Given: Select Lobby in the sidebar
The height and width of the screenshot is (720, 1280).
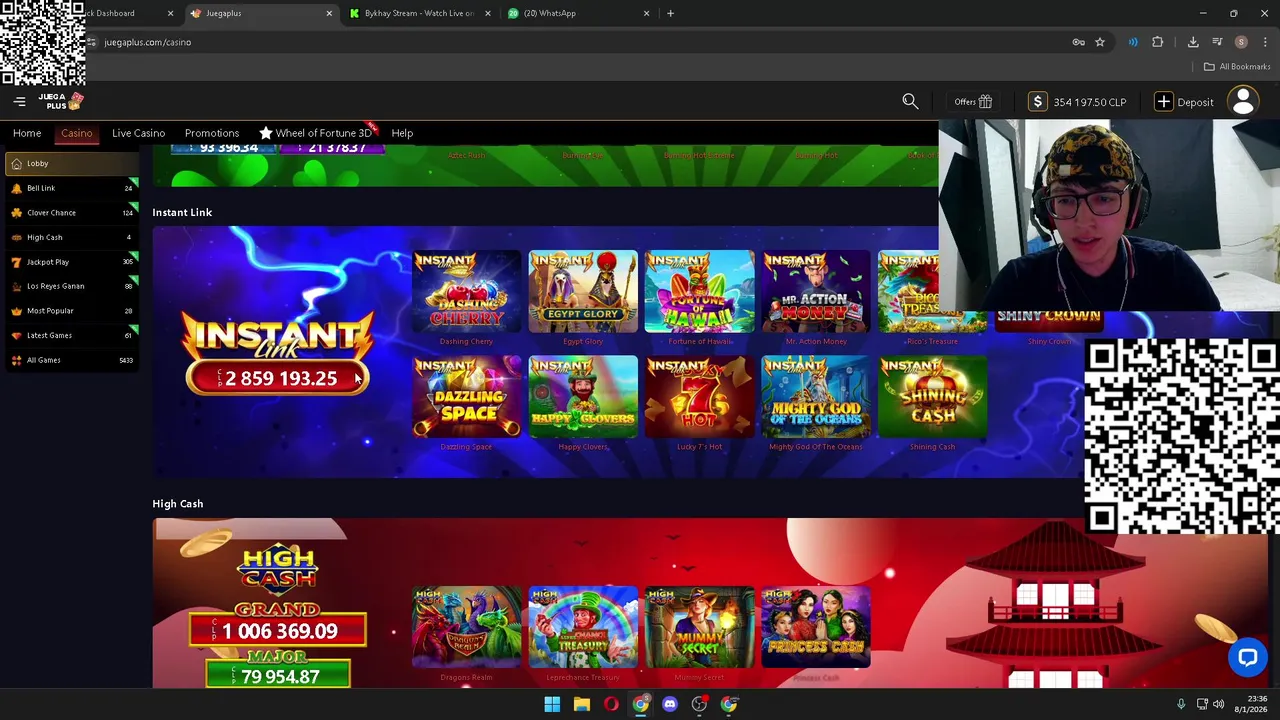Looking at the screenshot, I should pos(71,163).
